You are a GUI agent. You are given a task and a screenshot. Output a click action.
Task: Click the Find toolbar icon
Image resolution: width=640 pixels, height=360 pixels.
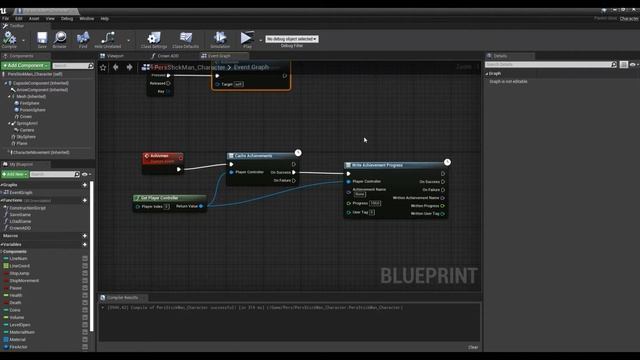[x=83, y=39]
